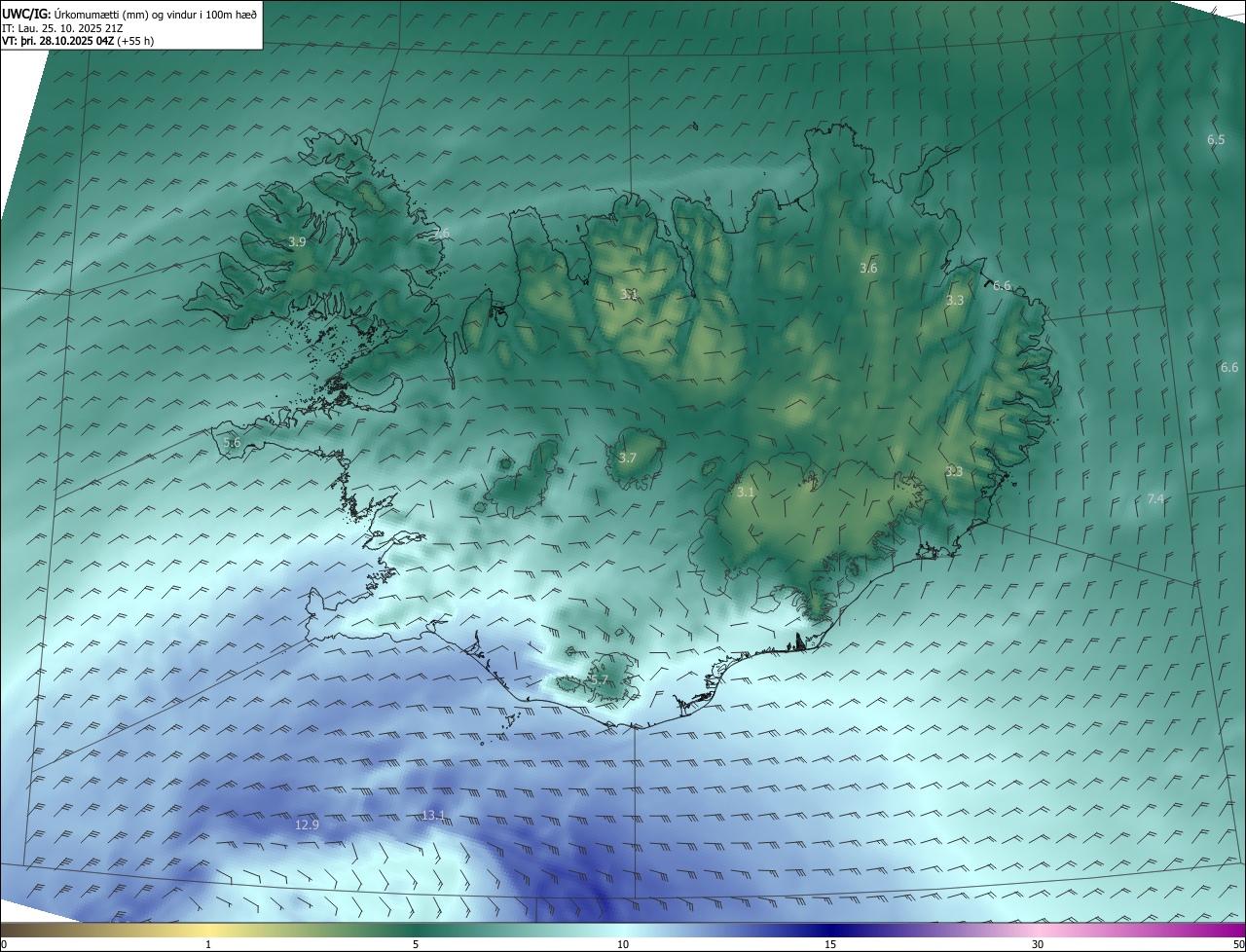Screen dimensions: 1246x952
Task: Click the 13.1 precipitation value label
Action: tap(433, 815)
